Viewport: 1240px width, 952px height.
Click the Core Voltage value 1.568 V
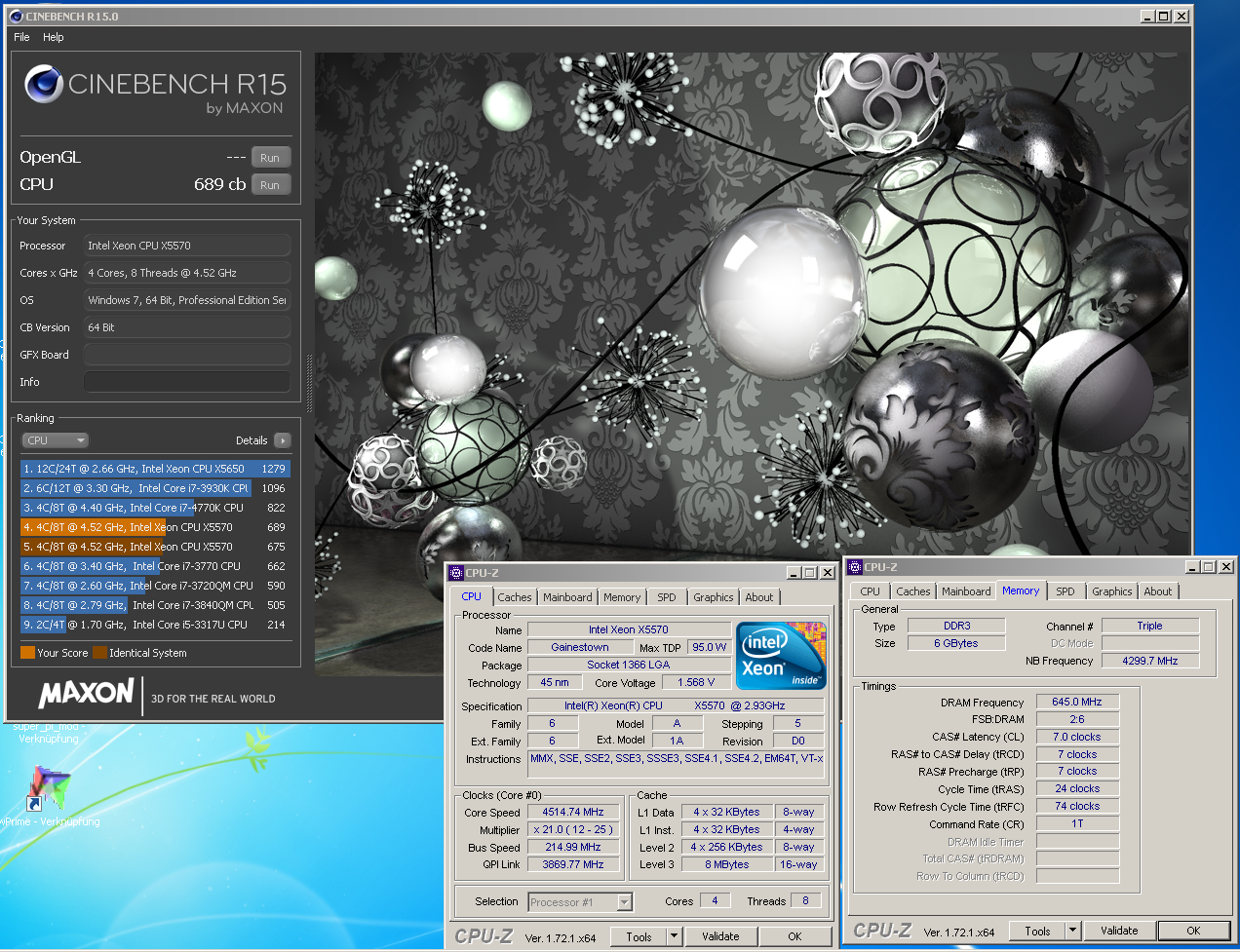tap(696, 682)
